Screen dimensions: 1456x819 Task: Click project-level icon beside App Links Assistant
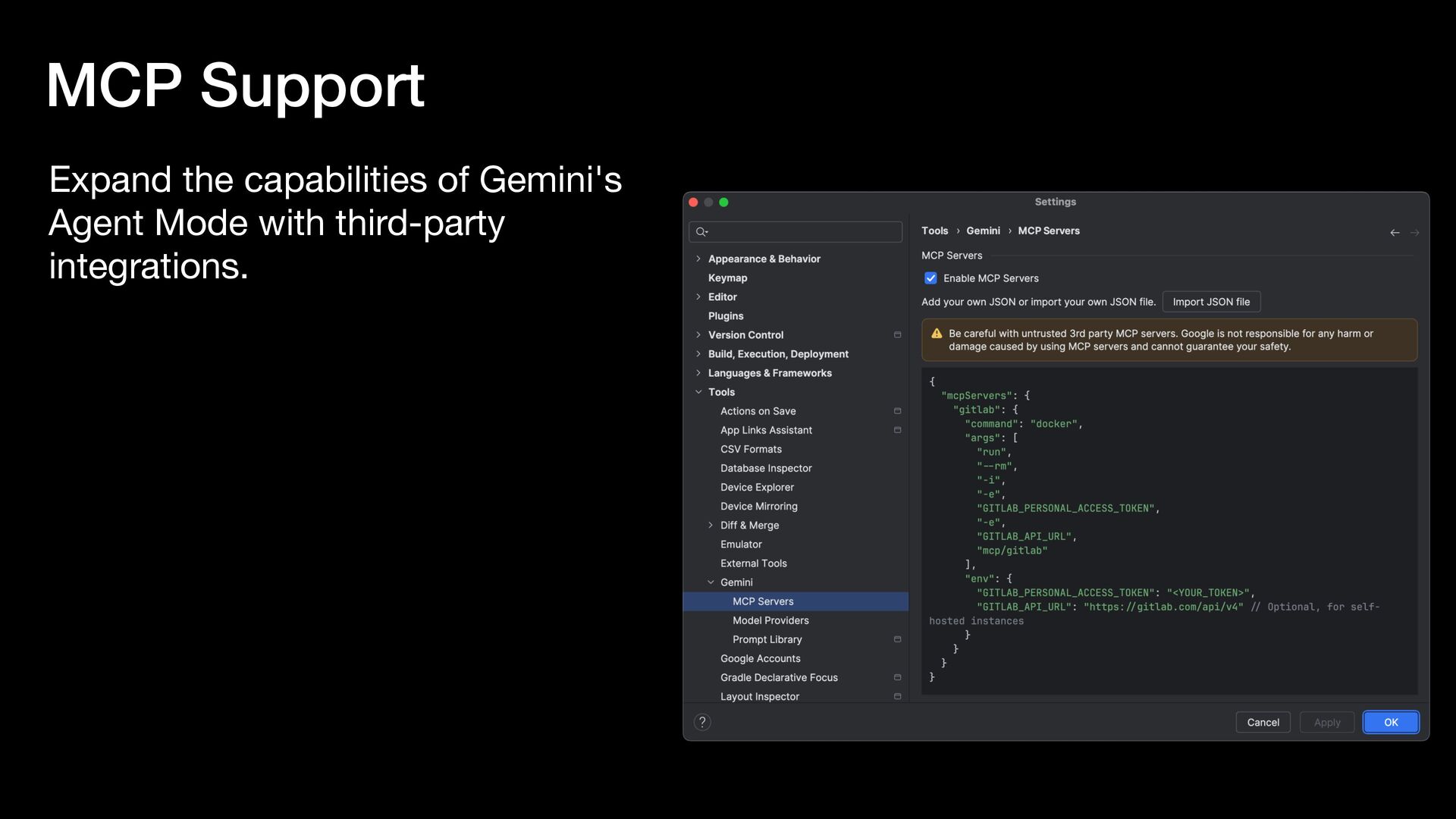point(897,430)
